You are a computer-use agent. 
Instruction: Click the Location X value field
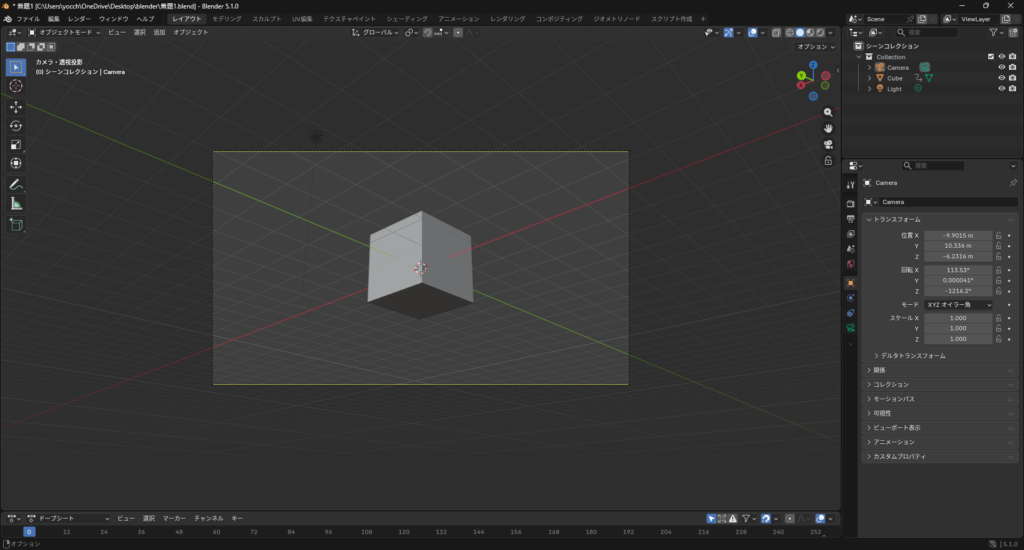(956, 235)
